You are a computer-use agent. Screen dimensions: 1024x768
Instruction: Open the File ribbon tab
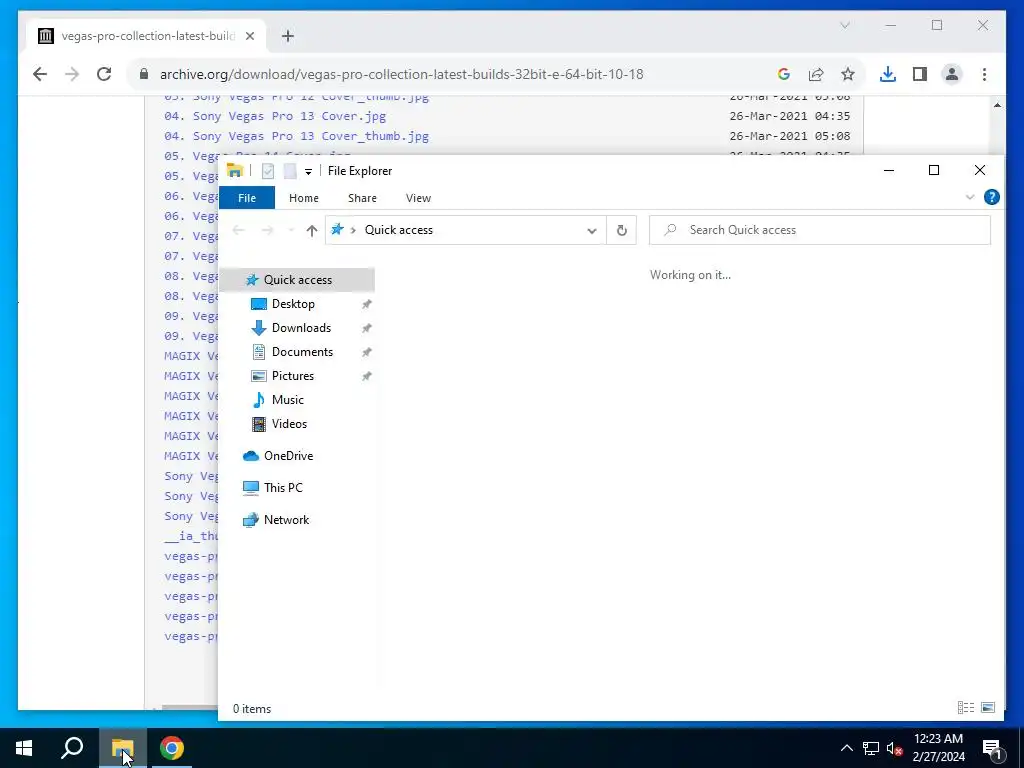click(x=247, y=198)
